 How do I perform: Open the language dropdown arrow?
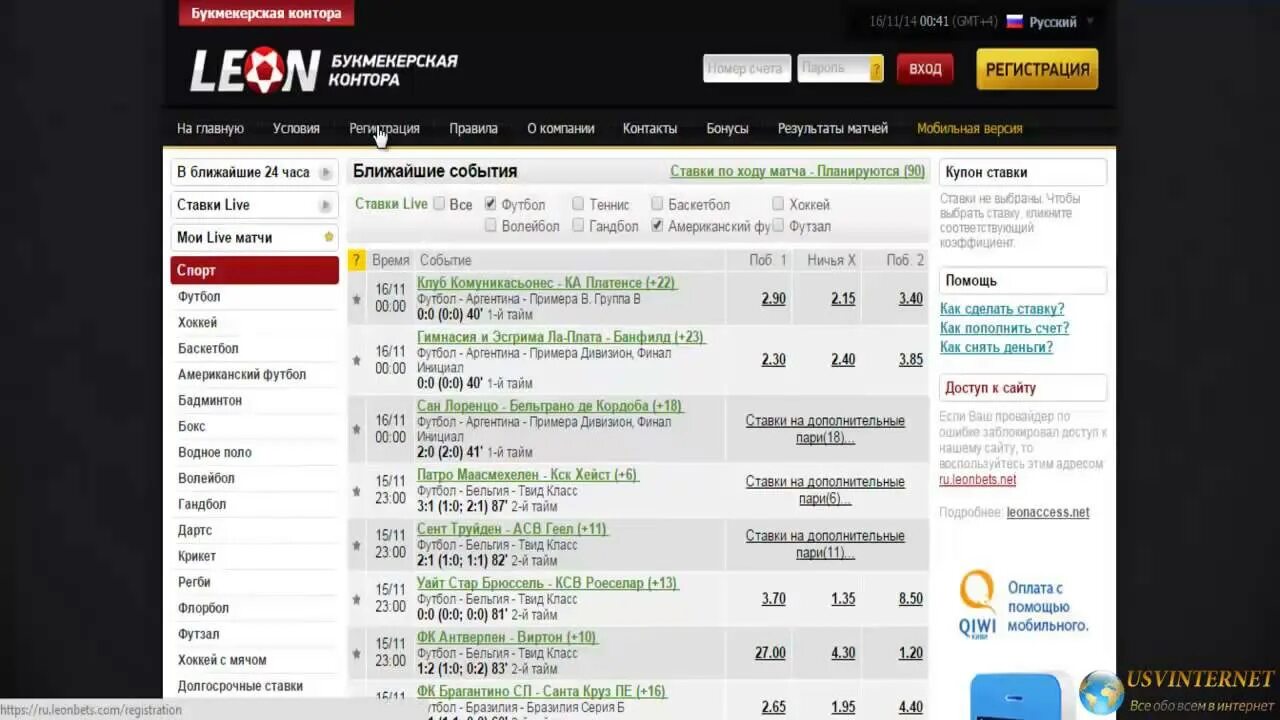(1090, 21)
